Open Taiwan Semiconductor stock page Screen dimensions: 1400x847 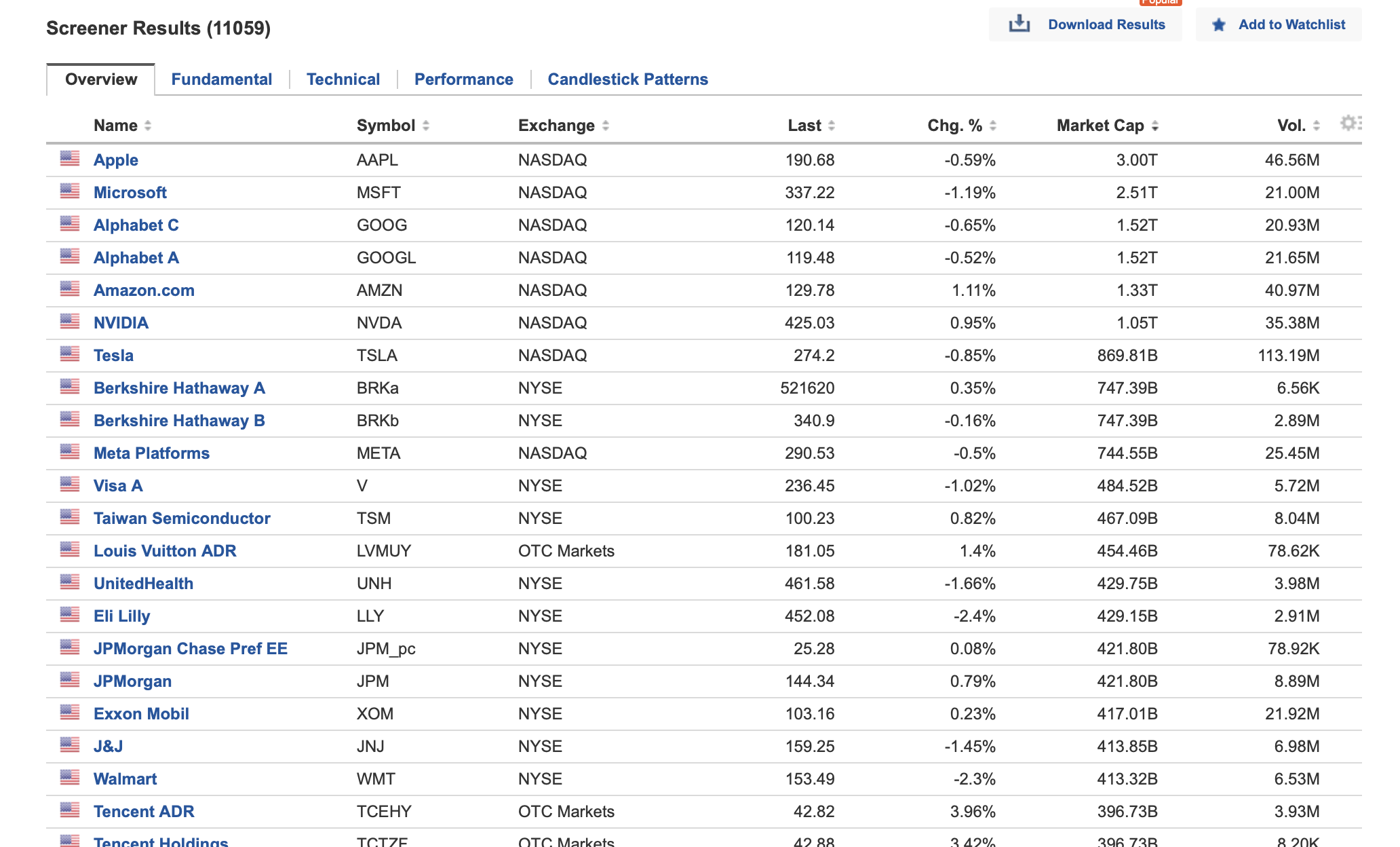pyautogui.click(x=182, y=518)
